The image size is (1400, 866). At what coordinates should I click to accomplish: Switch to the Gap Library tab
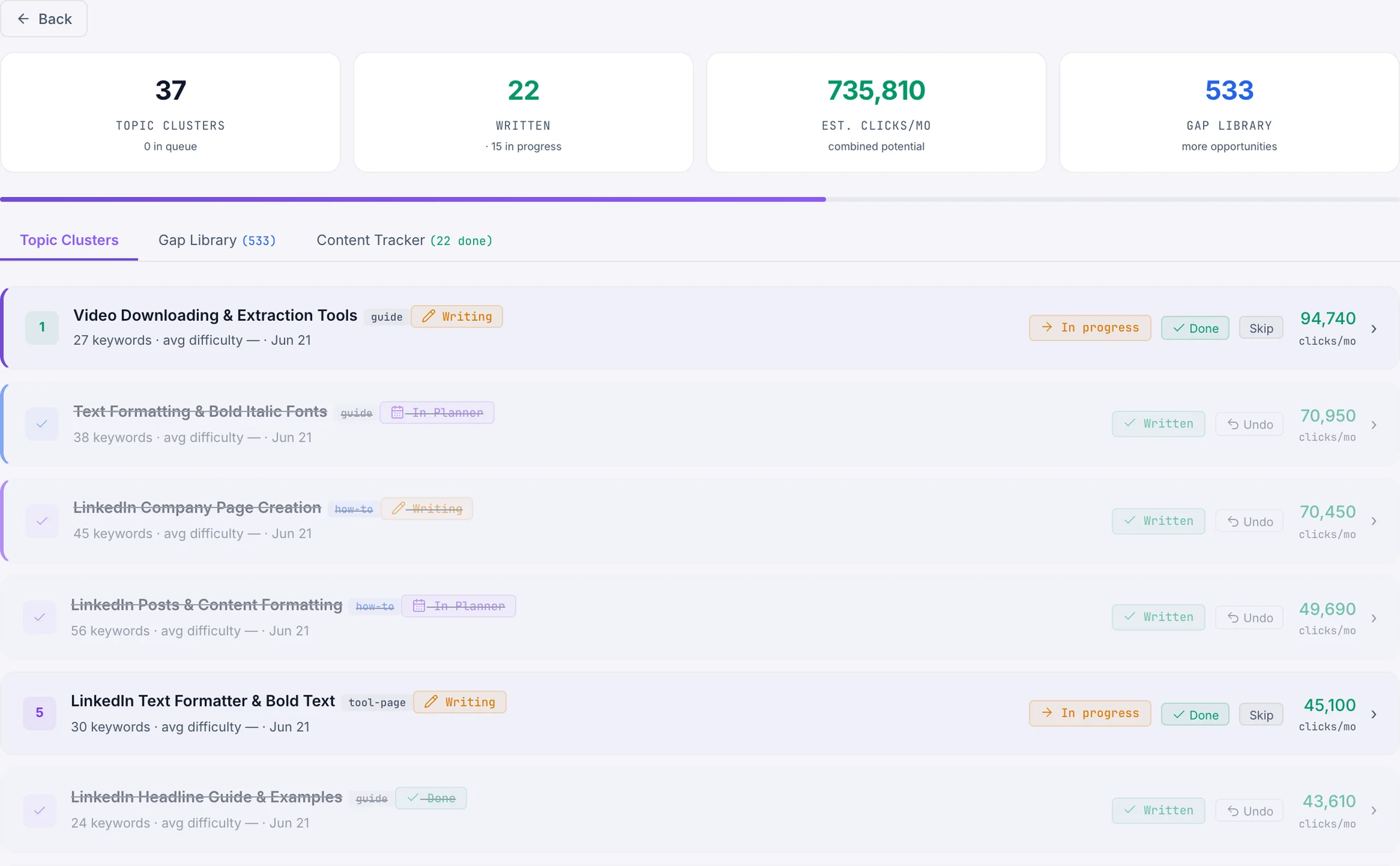tap(217, 240)
